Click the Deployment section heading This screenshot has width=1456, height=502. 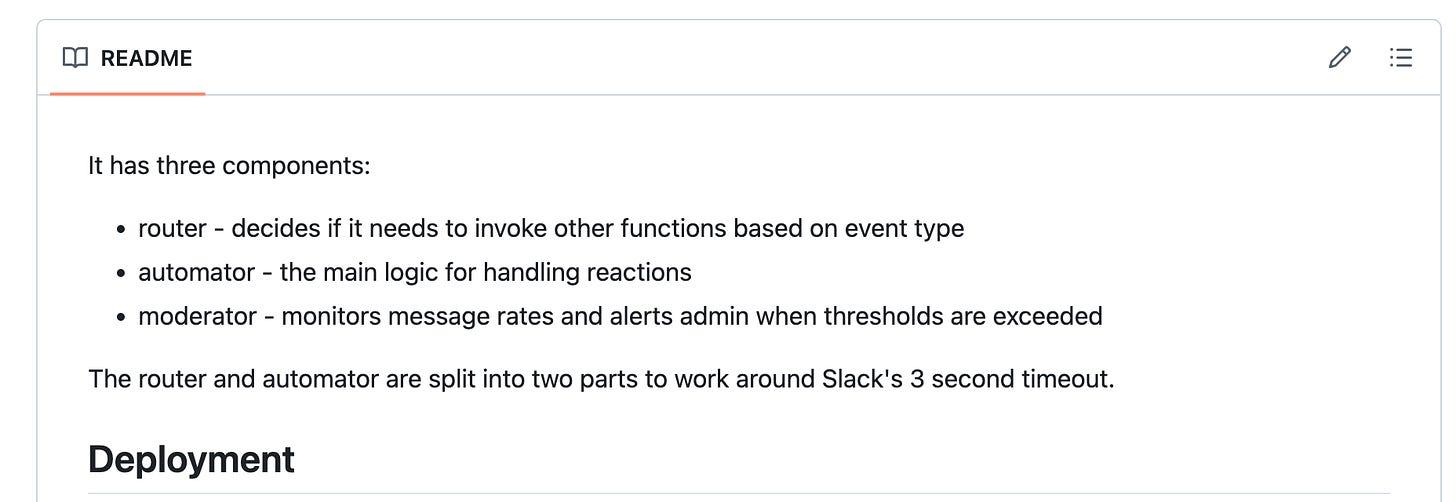(191, 459)
